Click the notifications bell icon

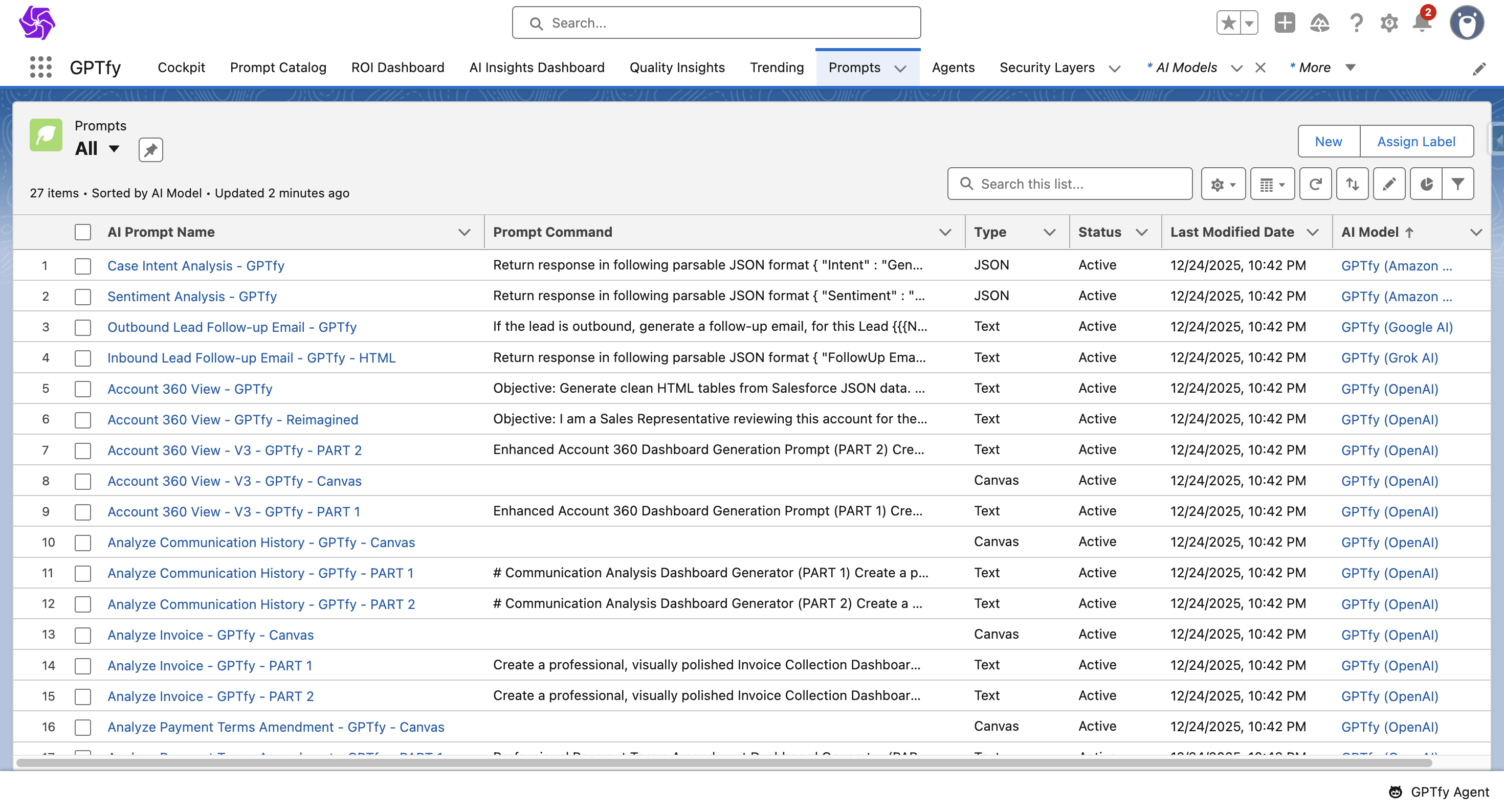click(1422, 23)
